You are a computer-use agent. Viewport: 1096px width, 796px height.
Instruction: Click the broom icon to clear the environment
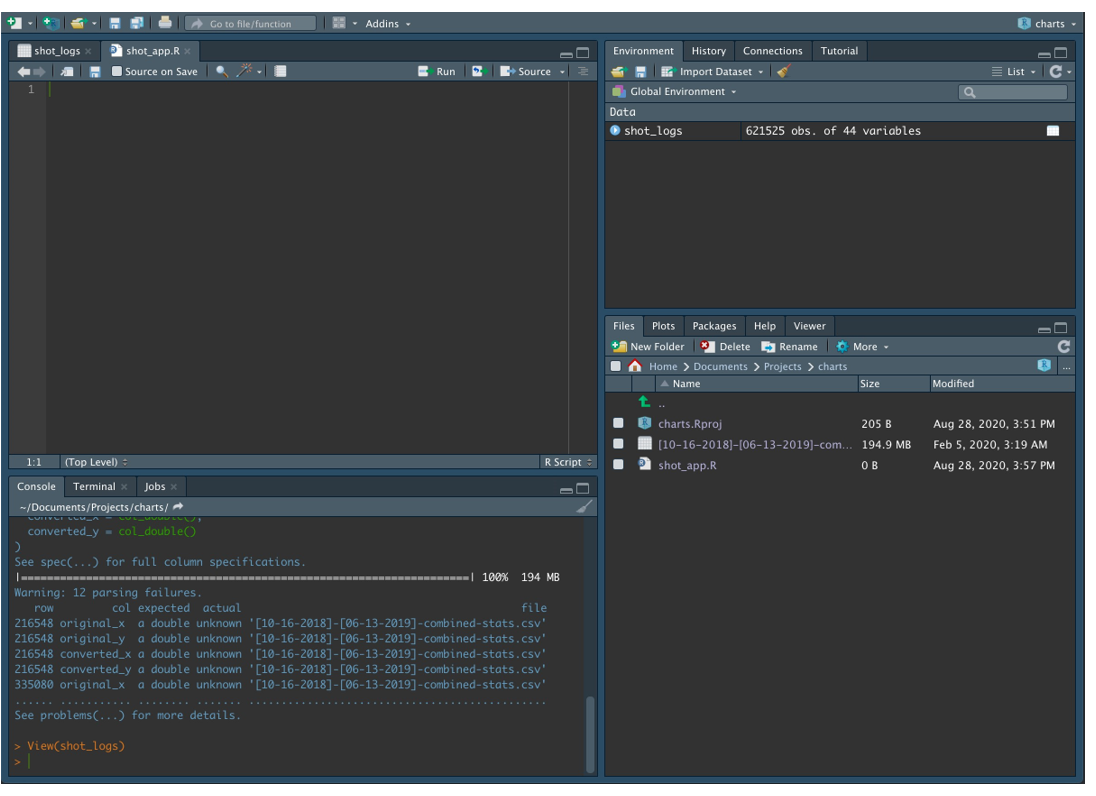click(x=783, y=72)
